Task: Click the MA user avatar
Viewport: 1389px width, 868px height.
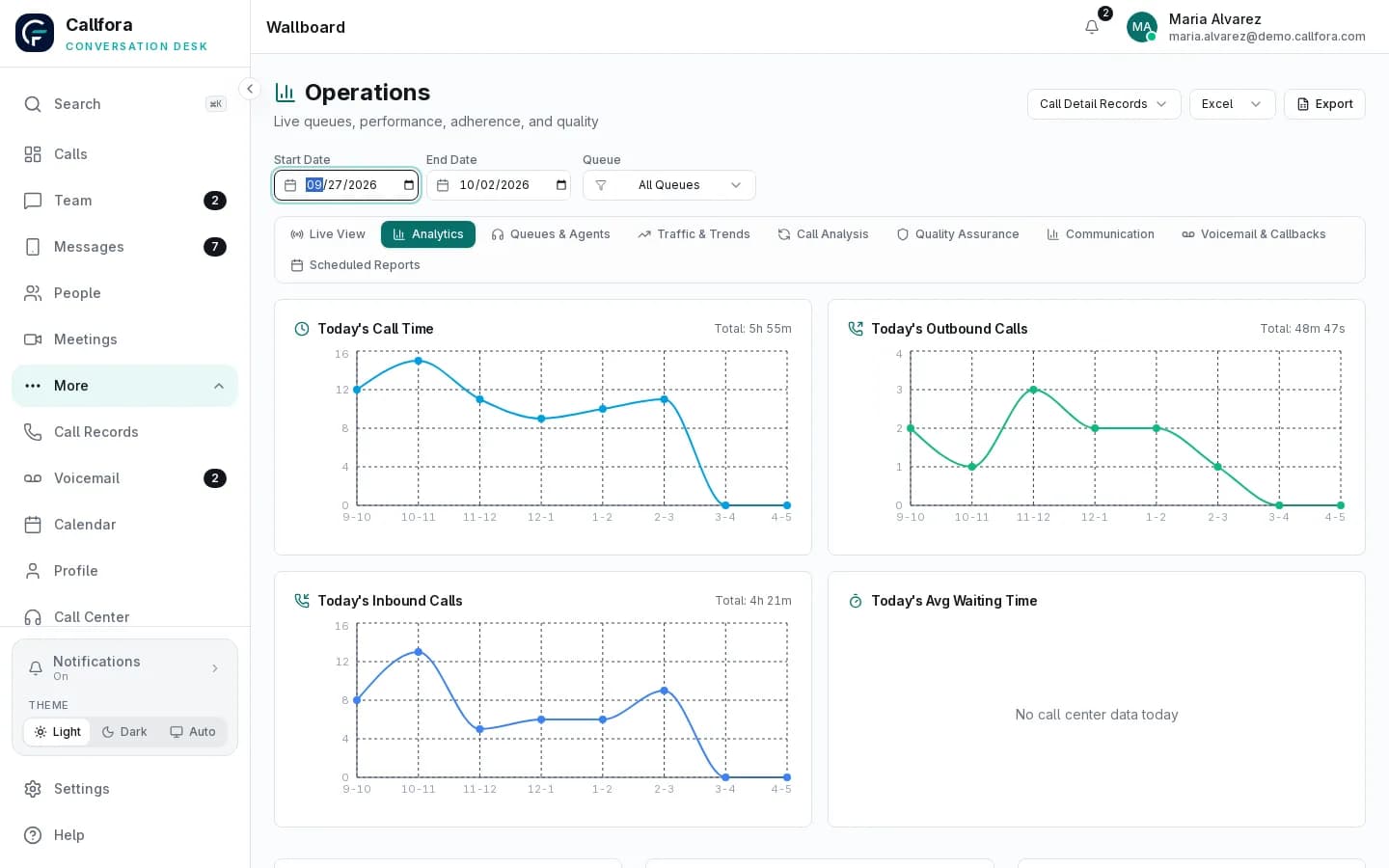Action: pyautogui.click(x=1142, y=27)
